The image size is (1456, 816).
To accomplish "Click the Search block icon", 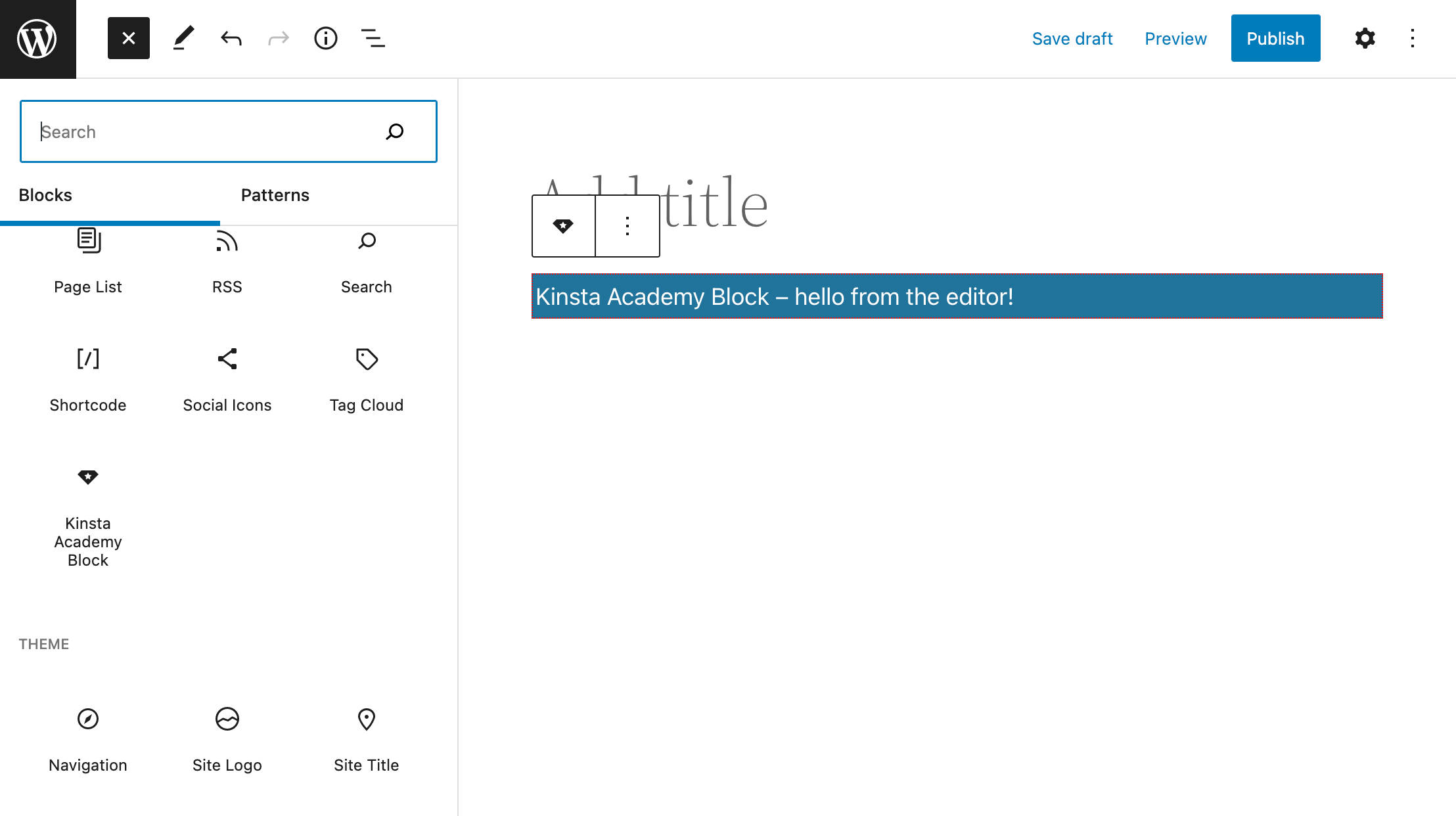I will tap(366, 240).
